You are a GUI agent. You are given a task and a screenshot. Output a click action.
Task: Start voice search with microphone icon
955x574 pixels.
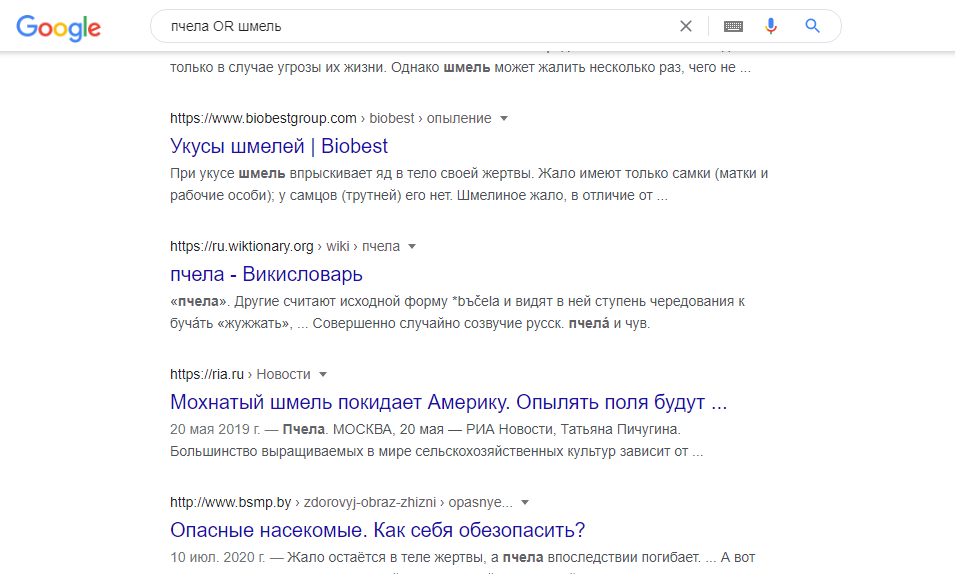pos(771,26)
